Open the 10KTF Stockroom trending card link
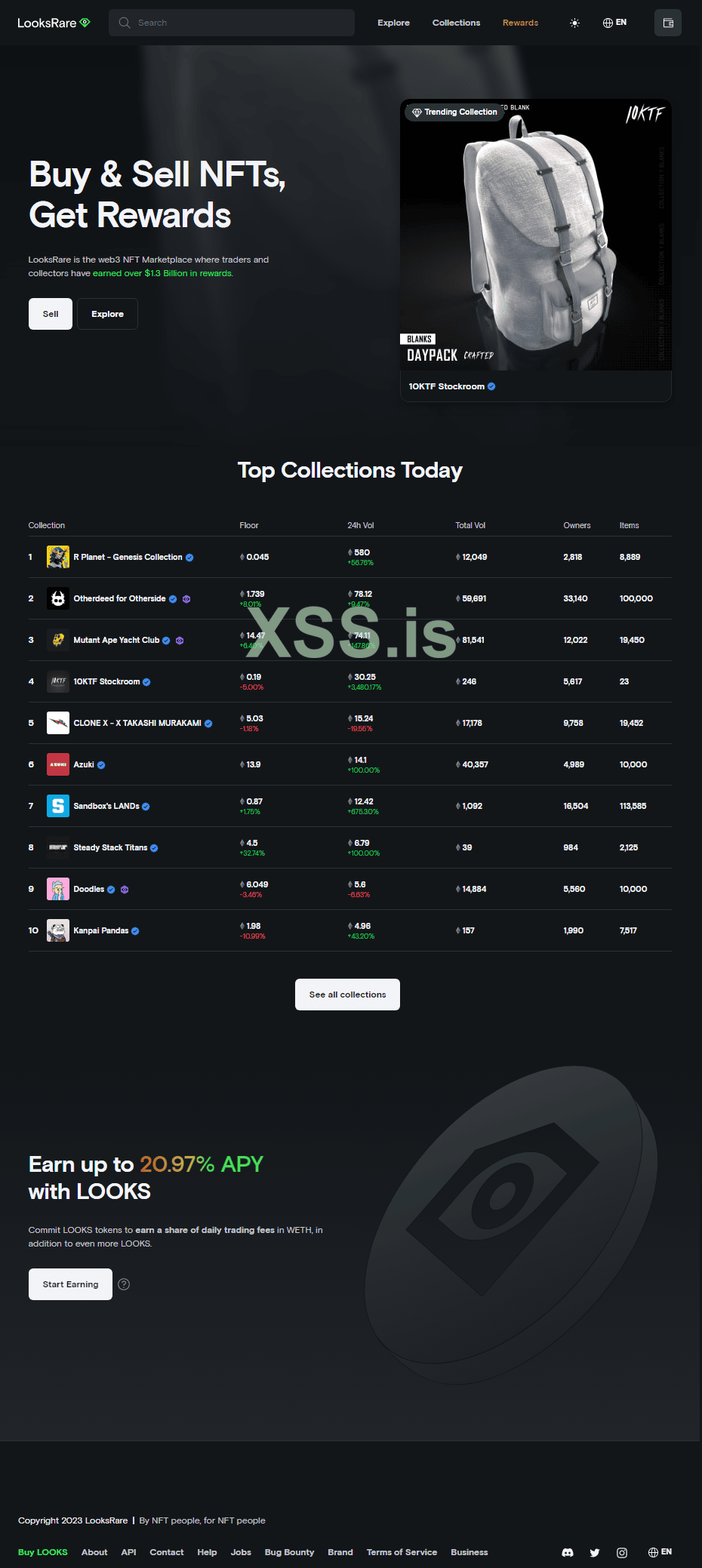This screenshot has width=702, height=1568. click(451, 386)
